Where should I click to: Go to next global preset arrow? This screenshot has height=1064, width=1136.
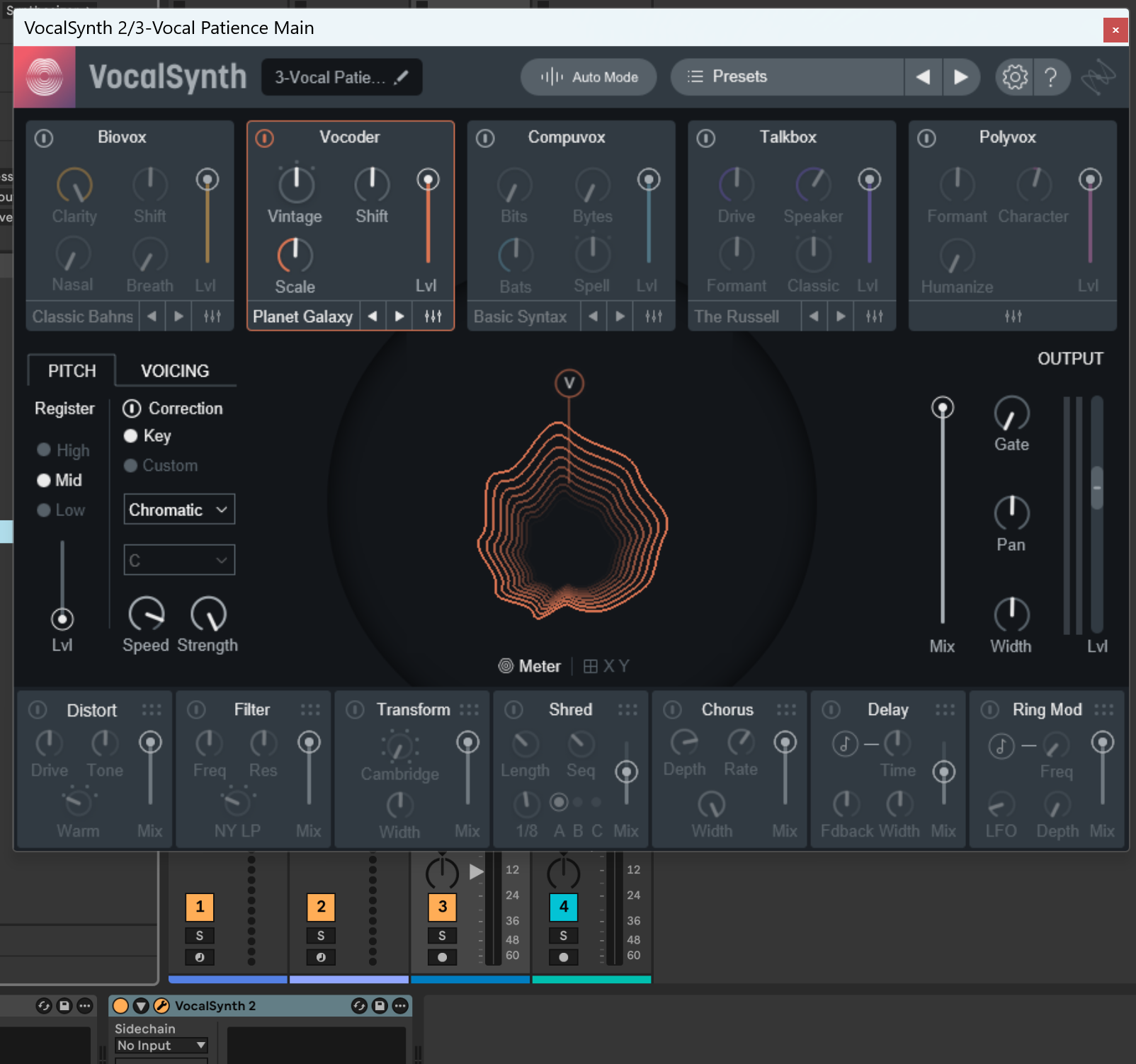(x=960, y=76)
